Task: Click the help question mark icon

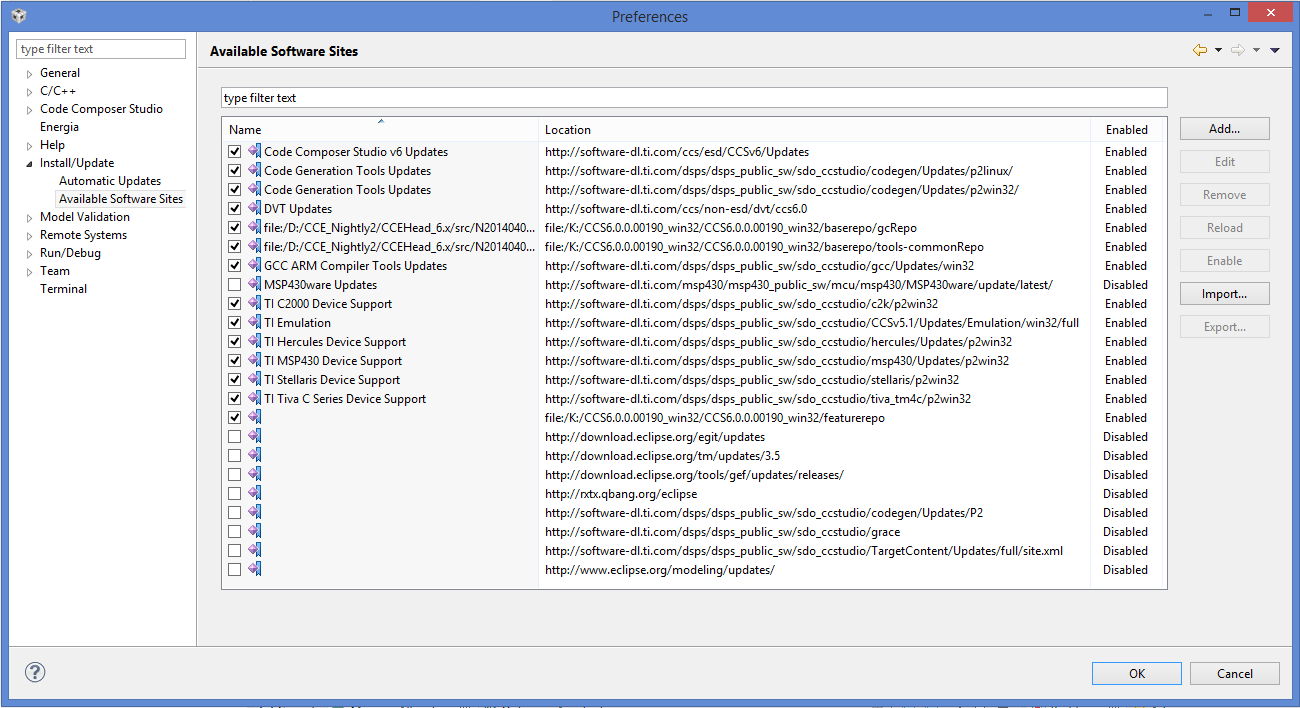Action: click(35, 672)
